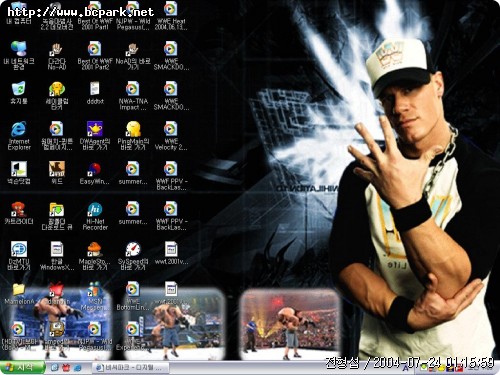
Task: Select the 한글 WindowsX file icon
Action: pos(57,255)
